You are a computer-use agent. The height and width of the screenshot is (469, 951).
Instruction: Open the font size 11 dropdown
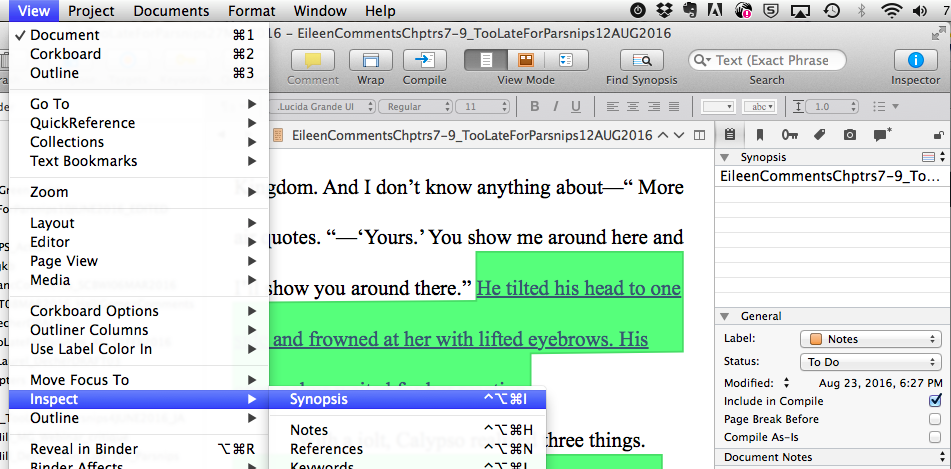click(483, 107)
